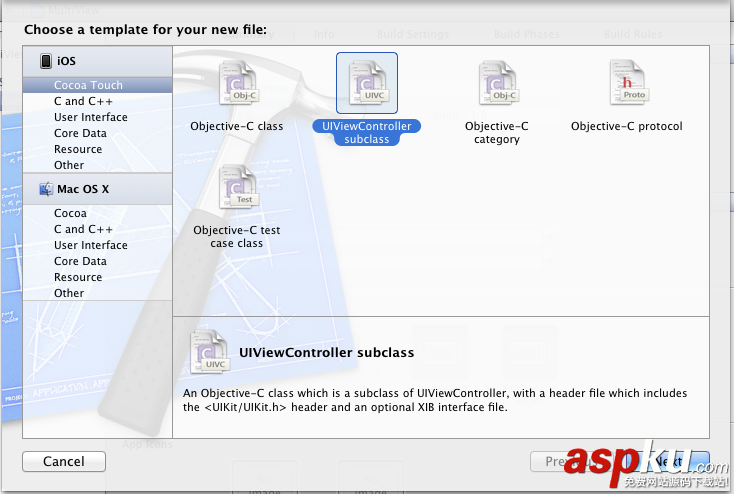This screenshot has height=494, width=734.
Task: Select Resource under Mac OS X
Action: pyautogui.click(x=97, y=277)
